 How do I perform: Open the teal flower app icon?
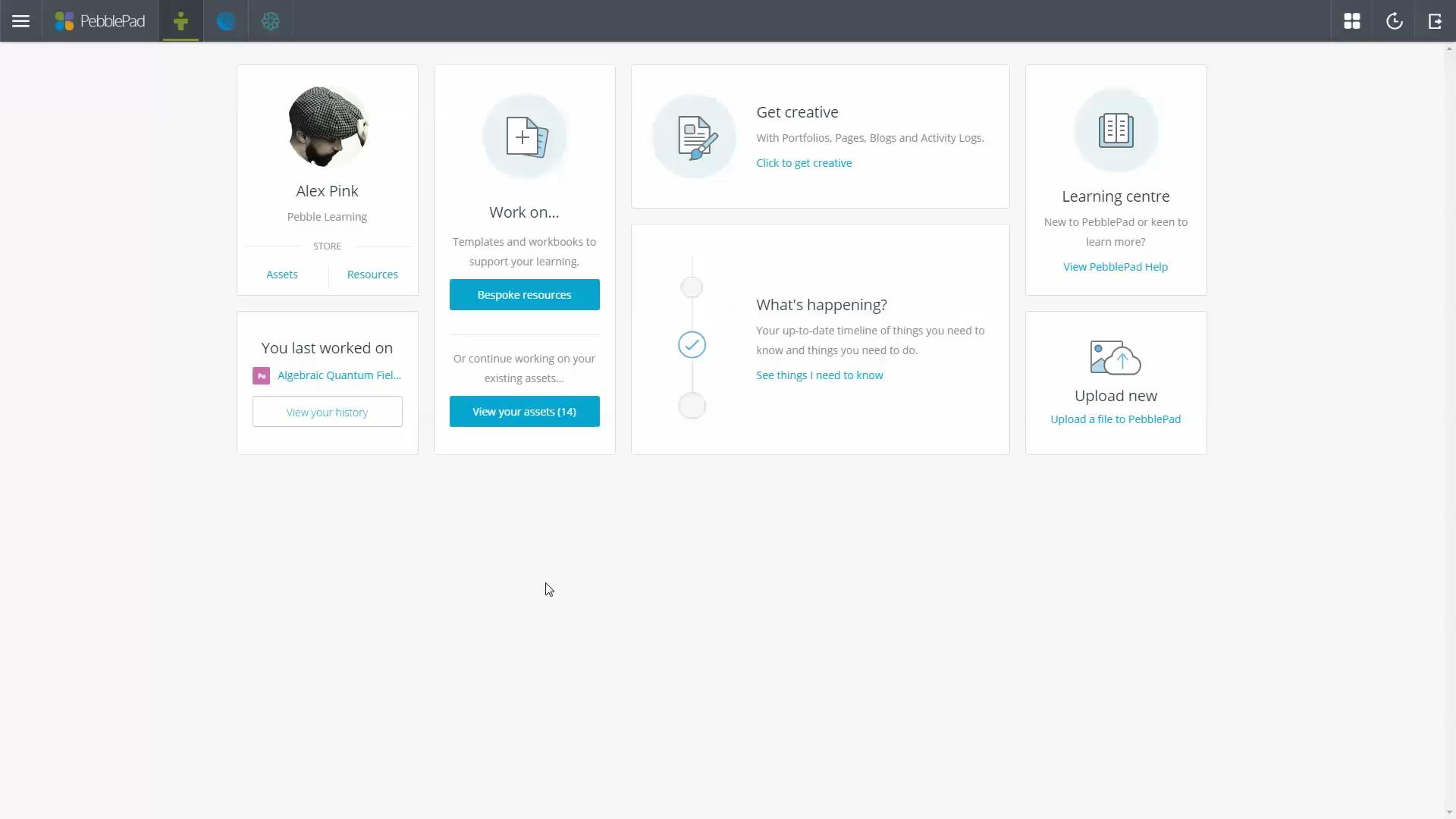pyautogui.click(x=271, y=20)
